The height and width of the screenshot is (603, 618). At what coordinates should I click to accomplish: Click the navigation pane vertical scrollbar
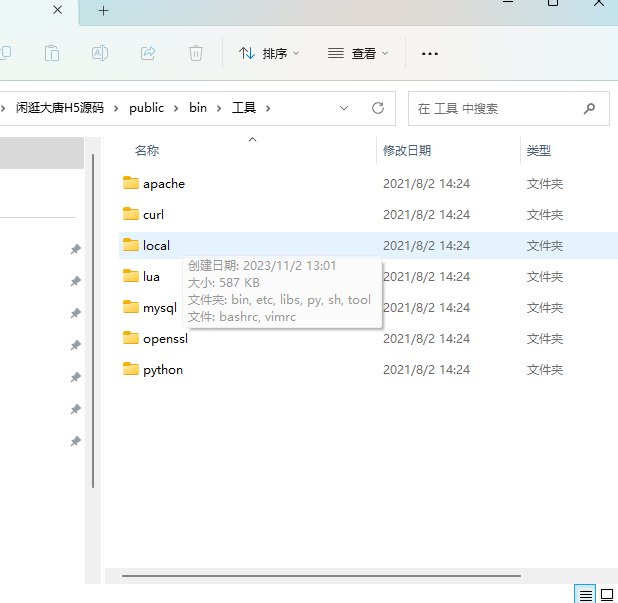pos(93,321)
